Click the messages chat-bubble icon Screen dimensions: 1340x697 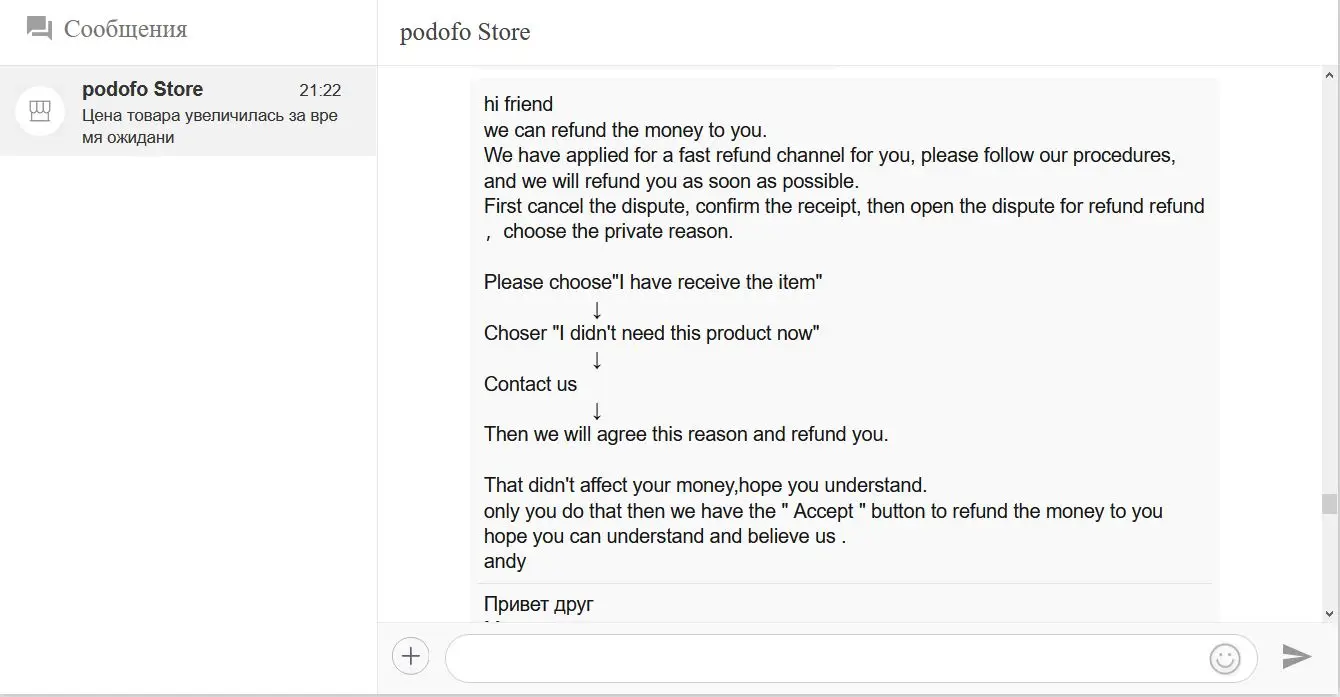[39, 29]
